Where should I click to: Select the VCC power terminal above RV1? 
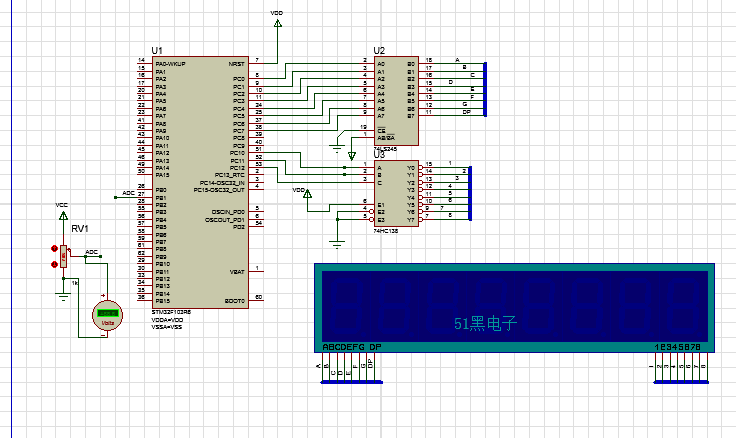63,215
